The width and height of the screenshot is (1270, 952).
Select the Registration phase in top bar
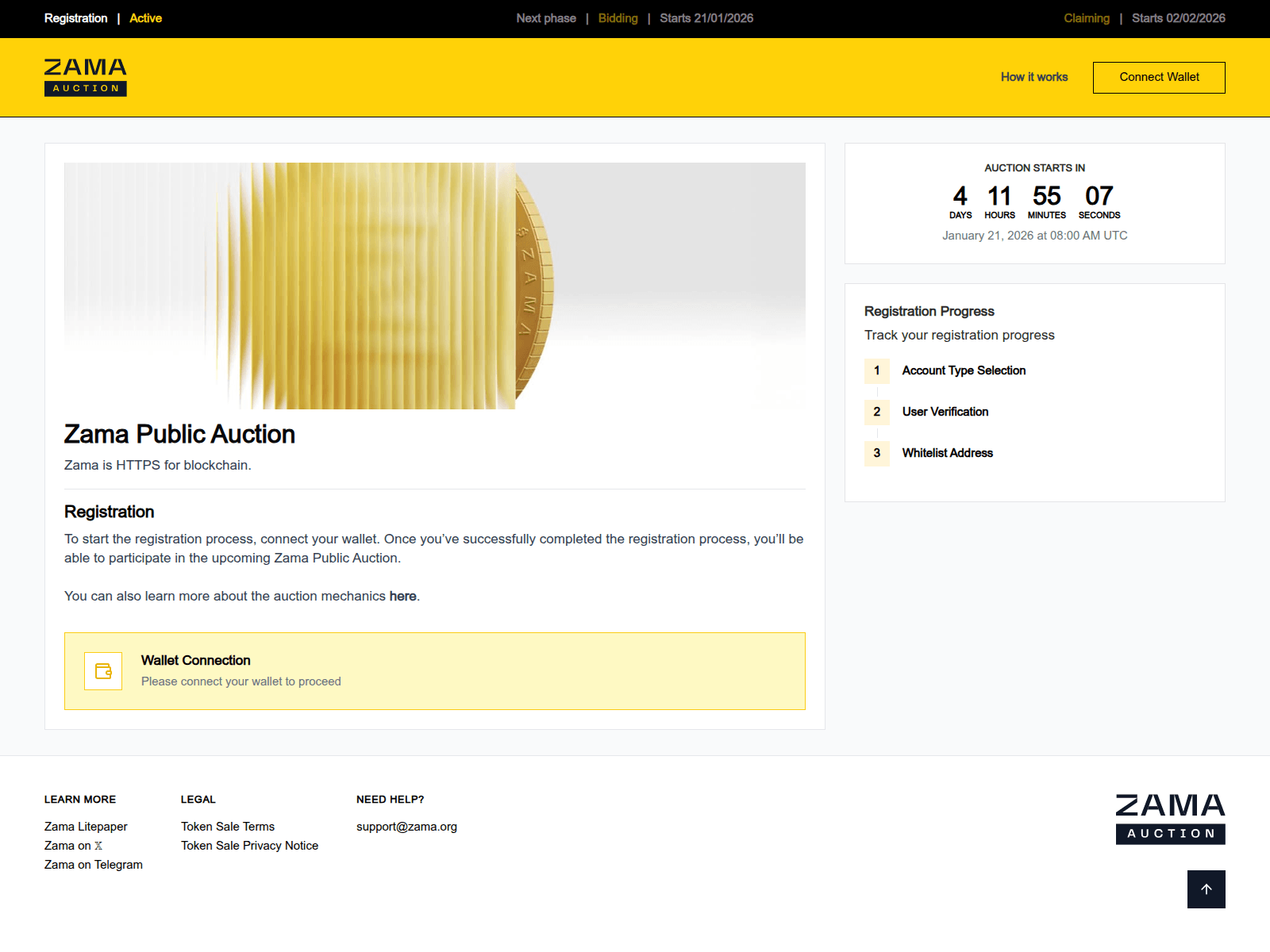point(75,18)
